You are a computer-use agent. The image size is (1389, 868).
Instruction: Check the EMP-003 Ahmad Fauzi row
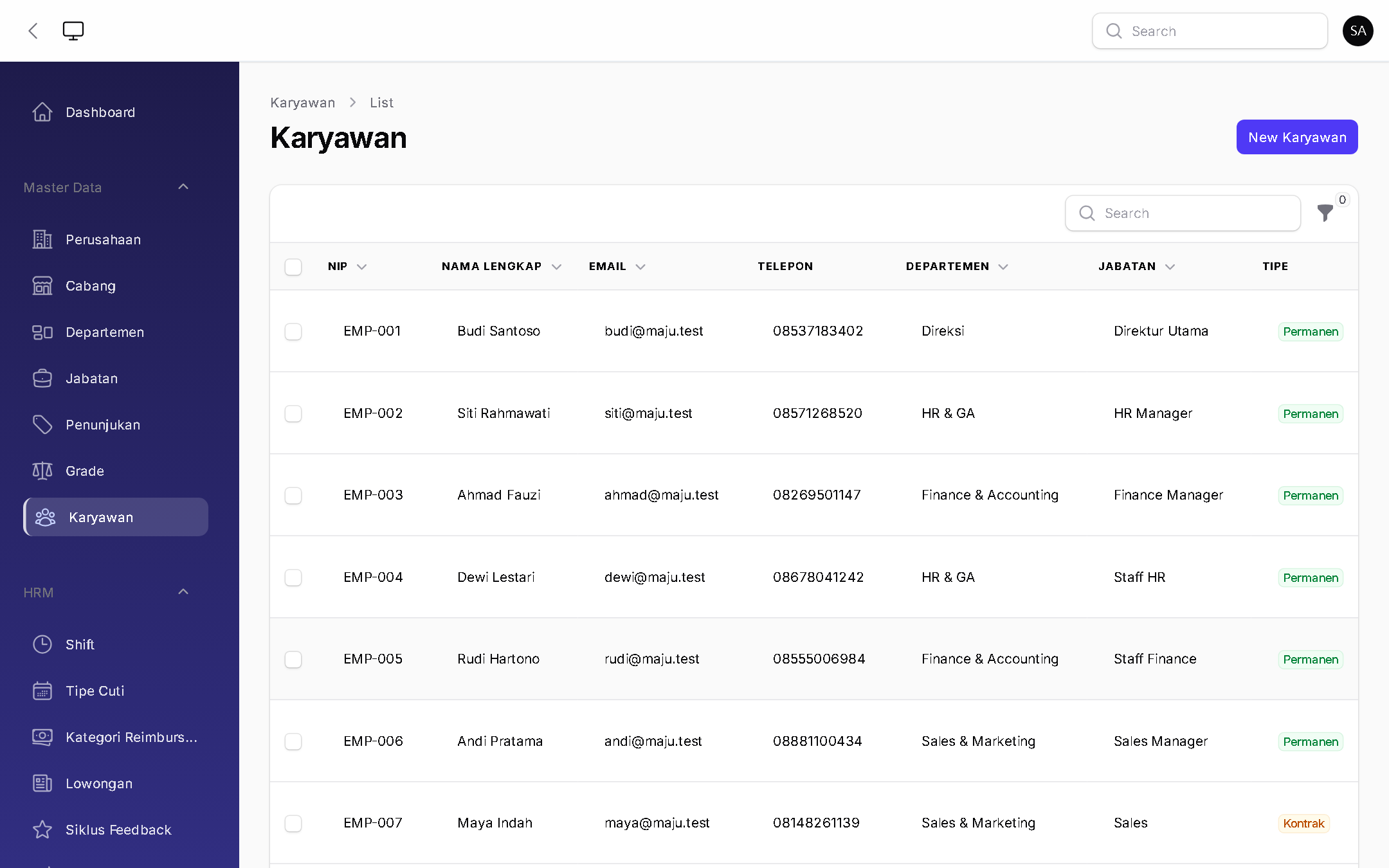(x=293, y=495)
